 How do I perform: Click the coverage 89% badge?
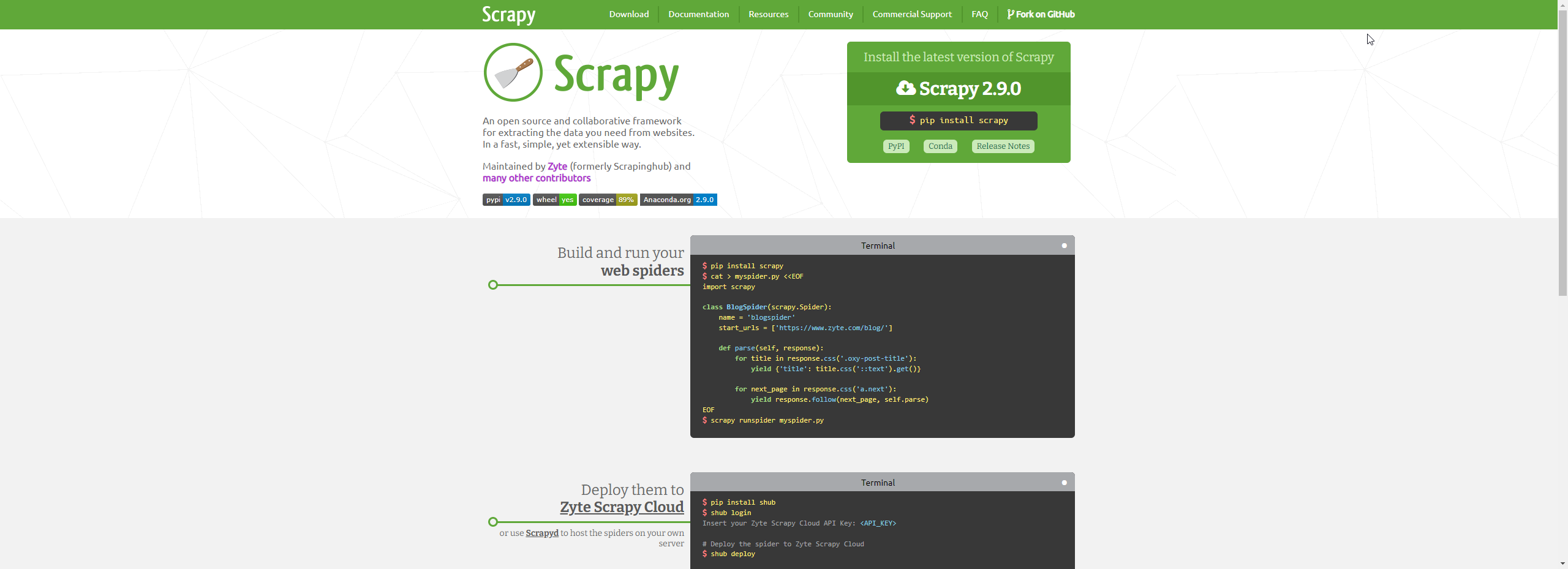click(x=608, y=200)
